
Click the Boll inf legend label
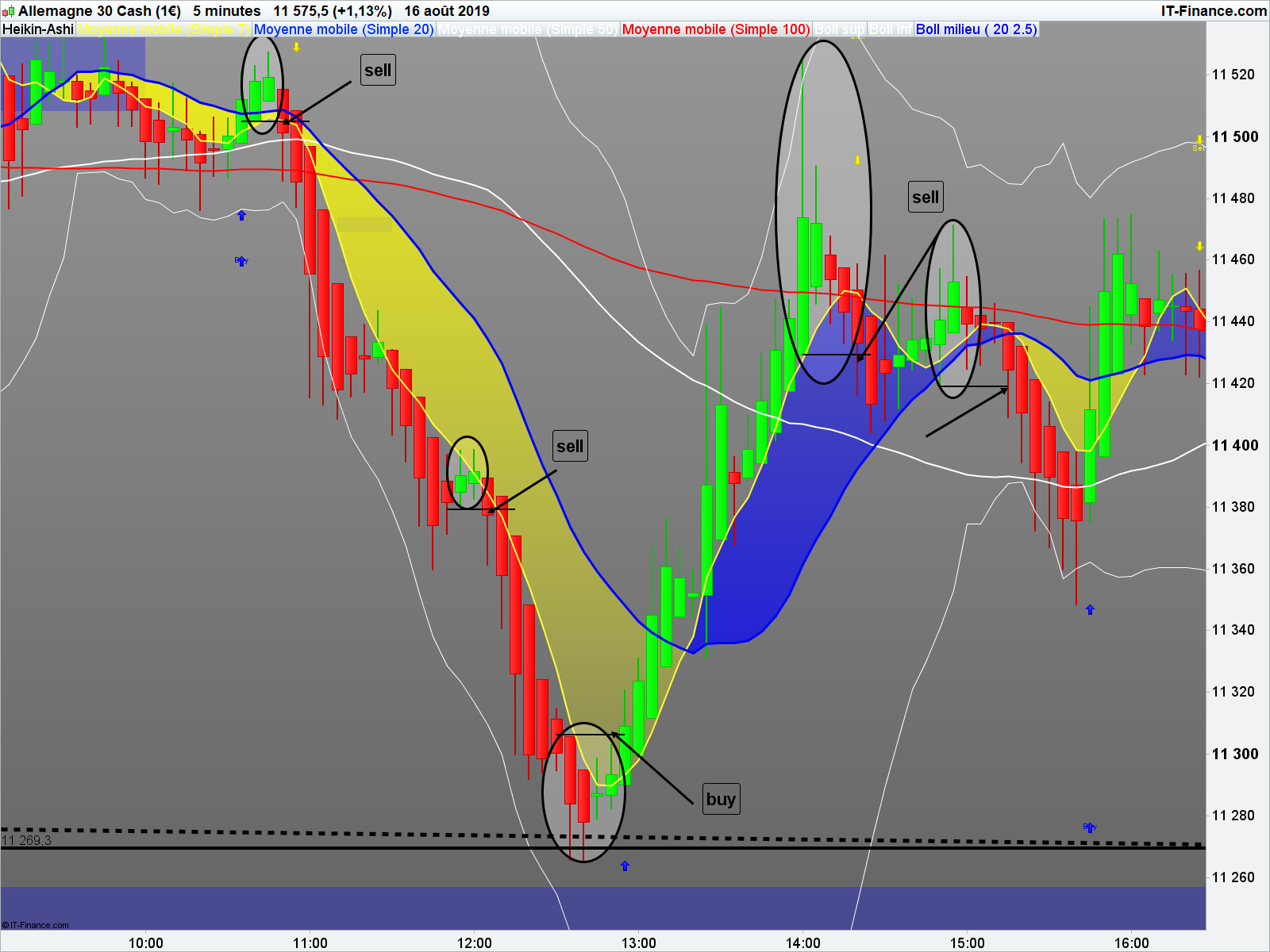pos(891,29)
